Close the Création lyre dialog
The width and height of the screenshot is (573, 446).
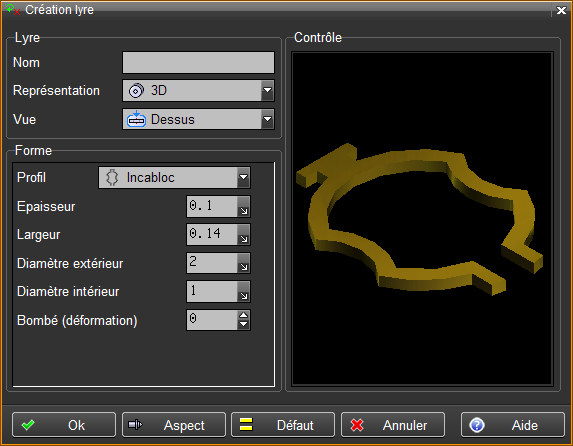point(561,10)
